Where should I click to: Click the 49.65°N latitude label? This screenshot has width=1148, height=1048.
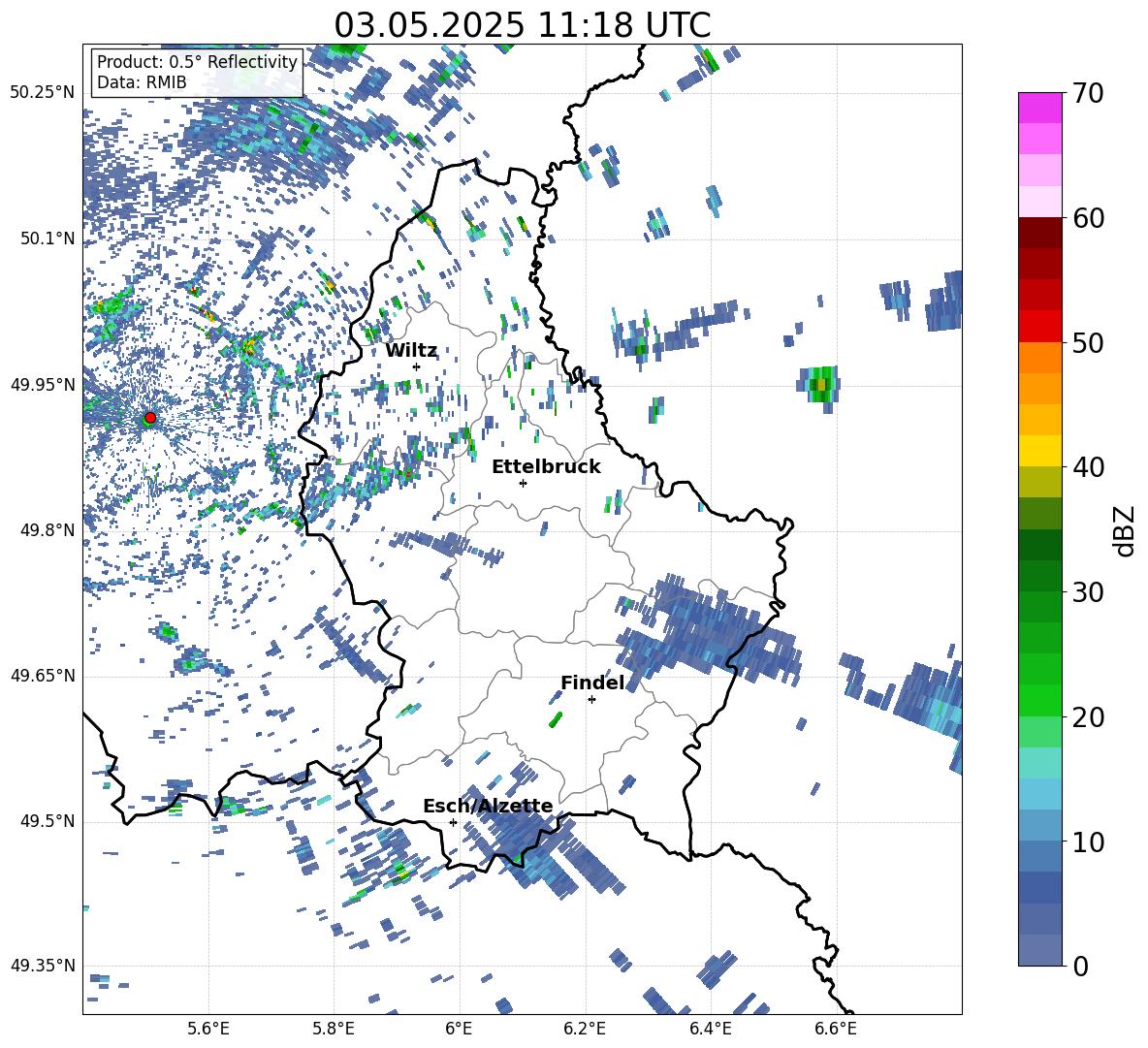[x=43, y=676]
